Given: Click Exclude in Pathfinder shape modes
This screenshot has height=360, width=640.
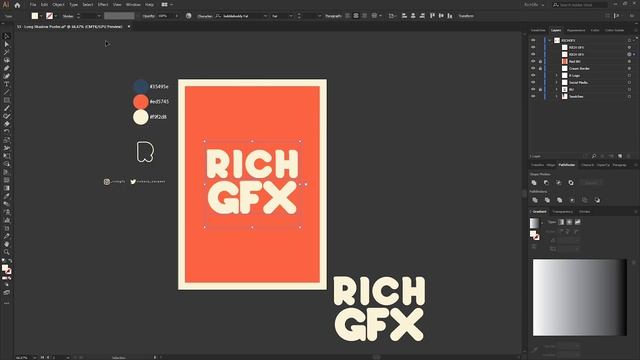Looking at the screenshot, I should [571, 182].
